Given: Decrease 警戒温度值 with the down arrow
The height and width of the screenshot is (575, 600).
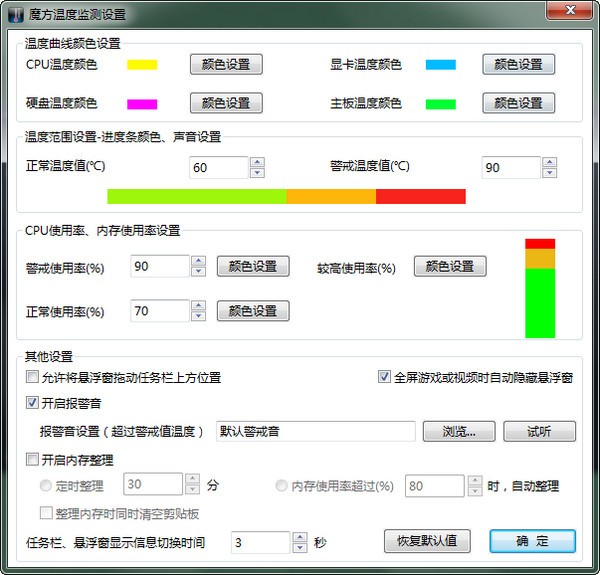Looking at the screenshot, I should [x=549, y=173].
